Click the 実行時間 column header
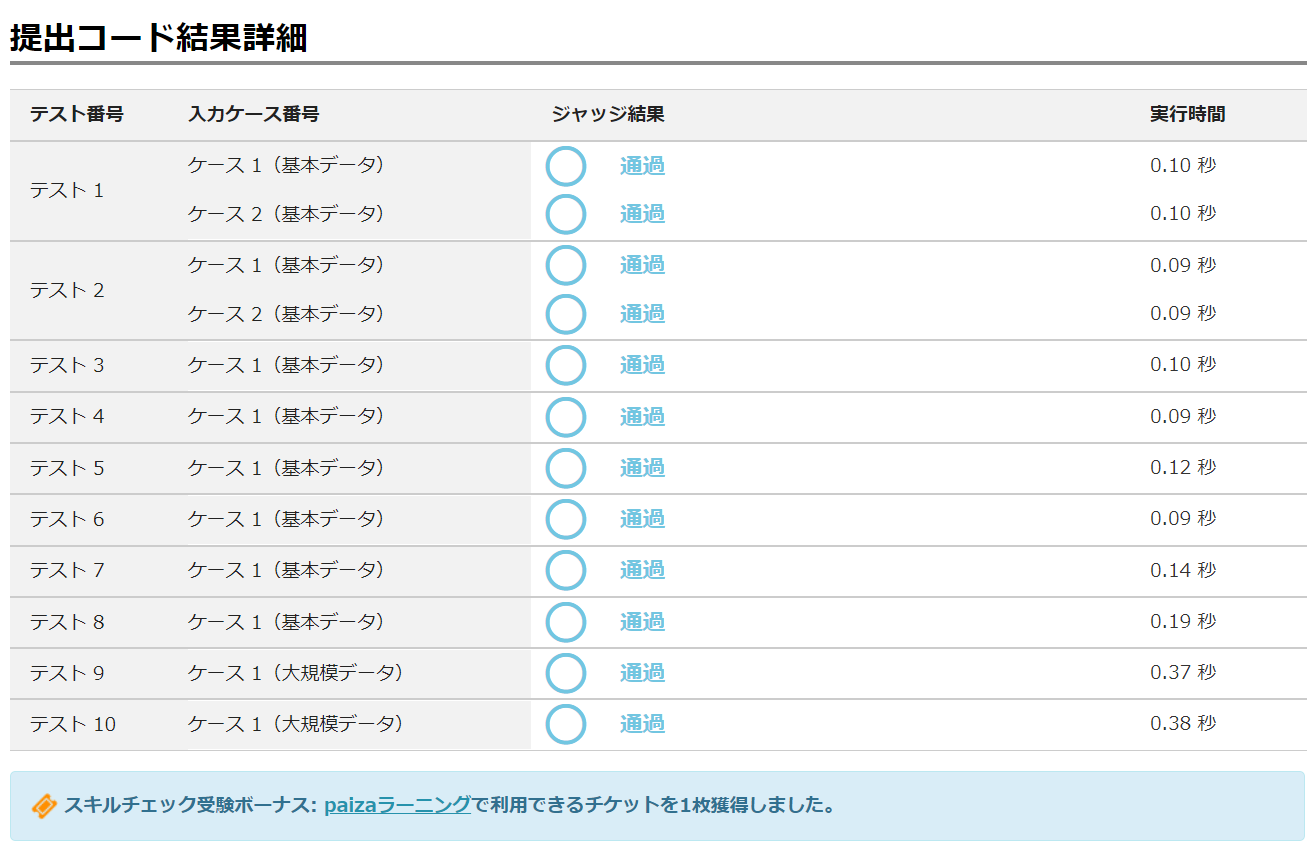 tap(1187, 115)
